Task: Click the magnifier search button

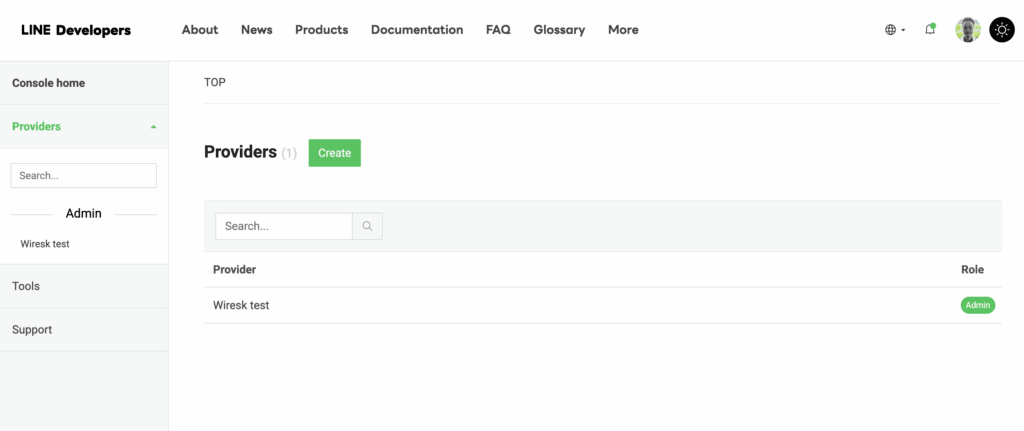Action: tap(367, 226)
